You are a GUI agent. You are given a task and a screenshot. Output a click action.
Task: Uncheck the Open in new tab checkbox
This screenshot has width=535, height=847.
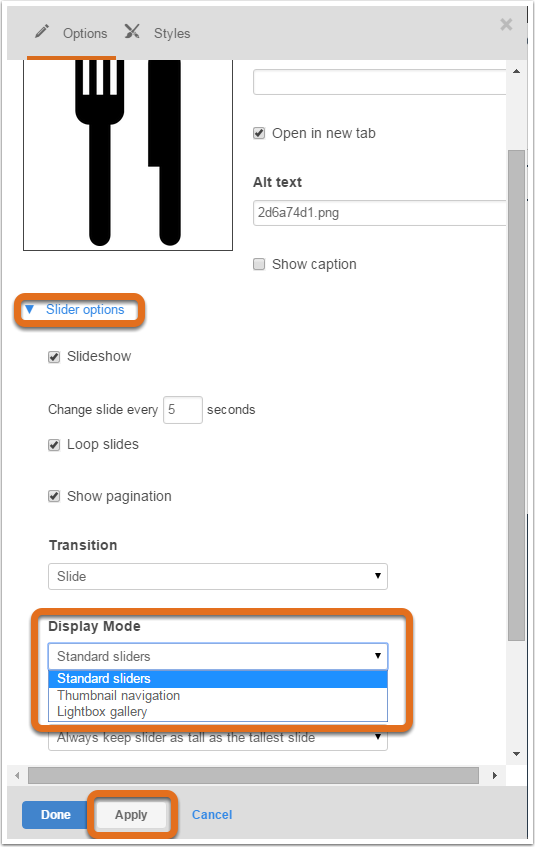click(x=259, y=133)
